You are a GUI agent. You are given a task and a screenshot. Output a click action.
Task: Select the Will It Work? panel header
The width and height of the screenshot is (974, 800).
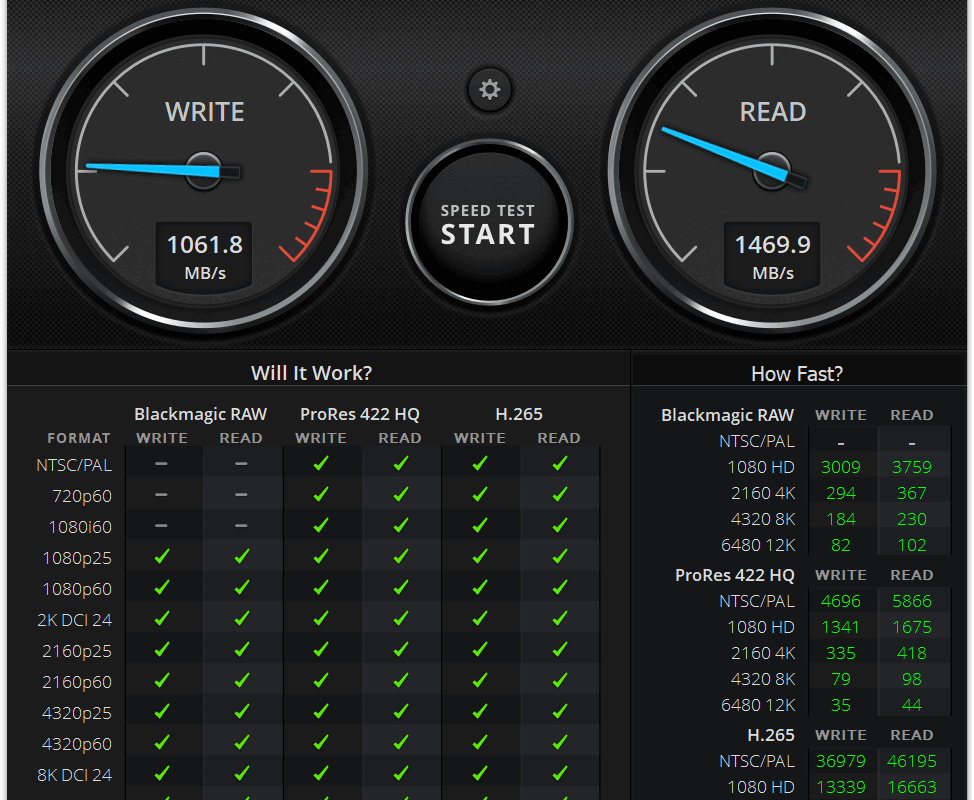311,373
